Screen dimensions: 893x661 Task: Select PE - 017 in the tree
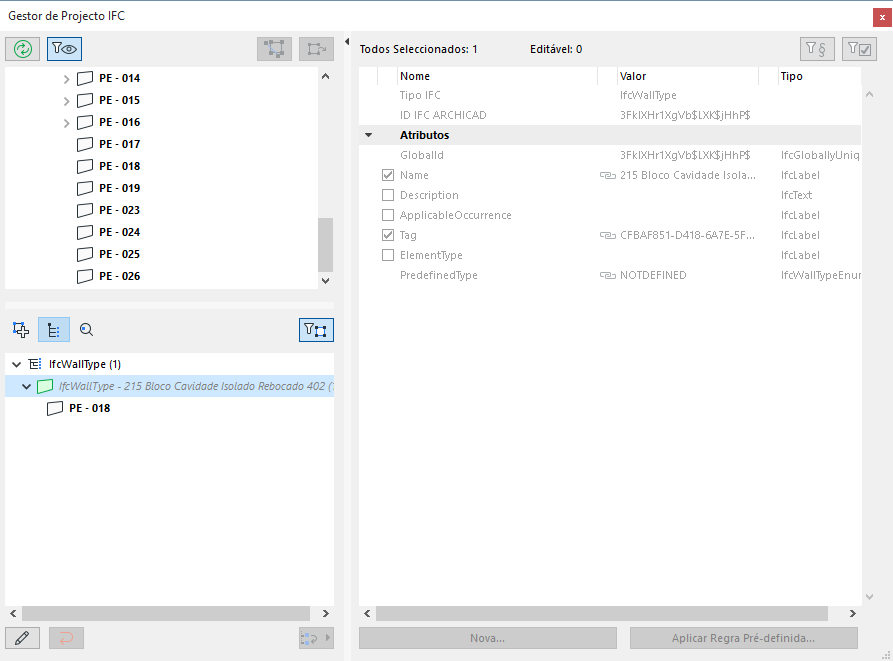(x=120, y=144)
